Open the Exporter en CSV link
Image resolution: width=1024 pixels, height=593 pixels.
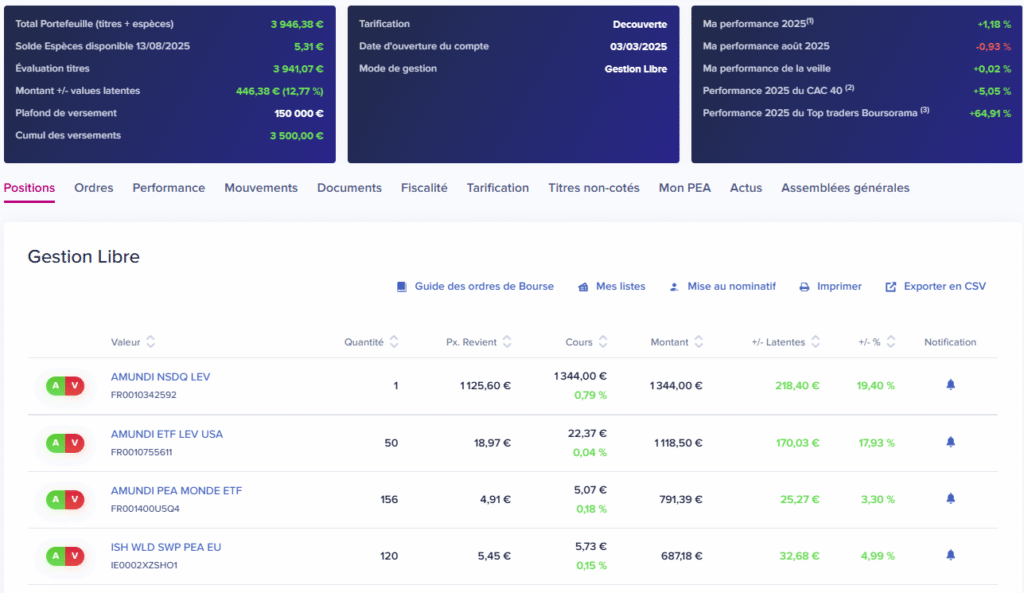coord(944,287)
